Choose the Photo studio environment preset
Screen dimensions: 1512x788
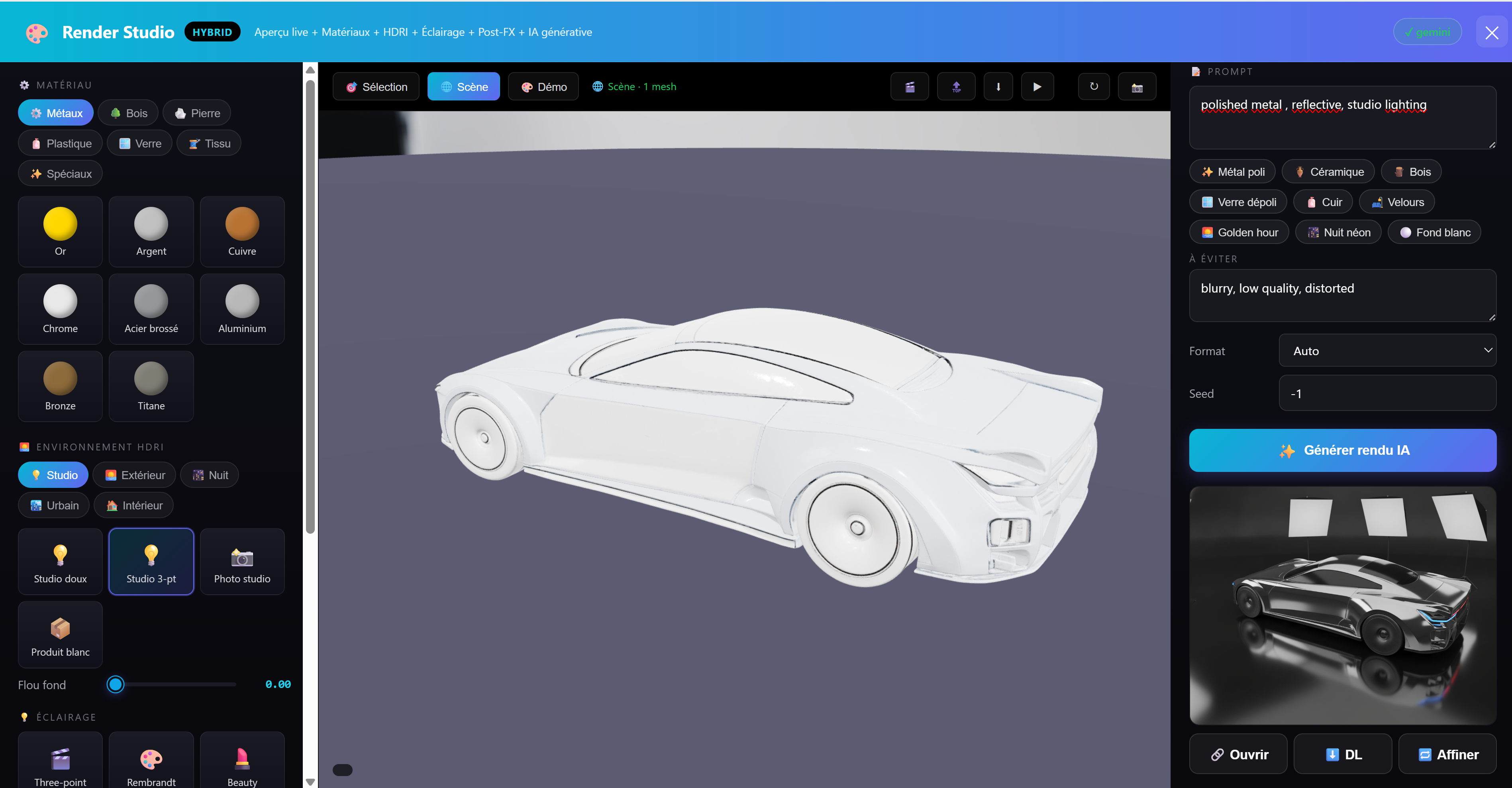[242, 562]
